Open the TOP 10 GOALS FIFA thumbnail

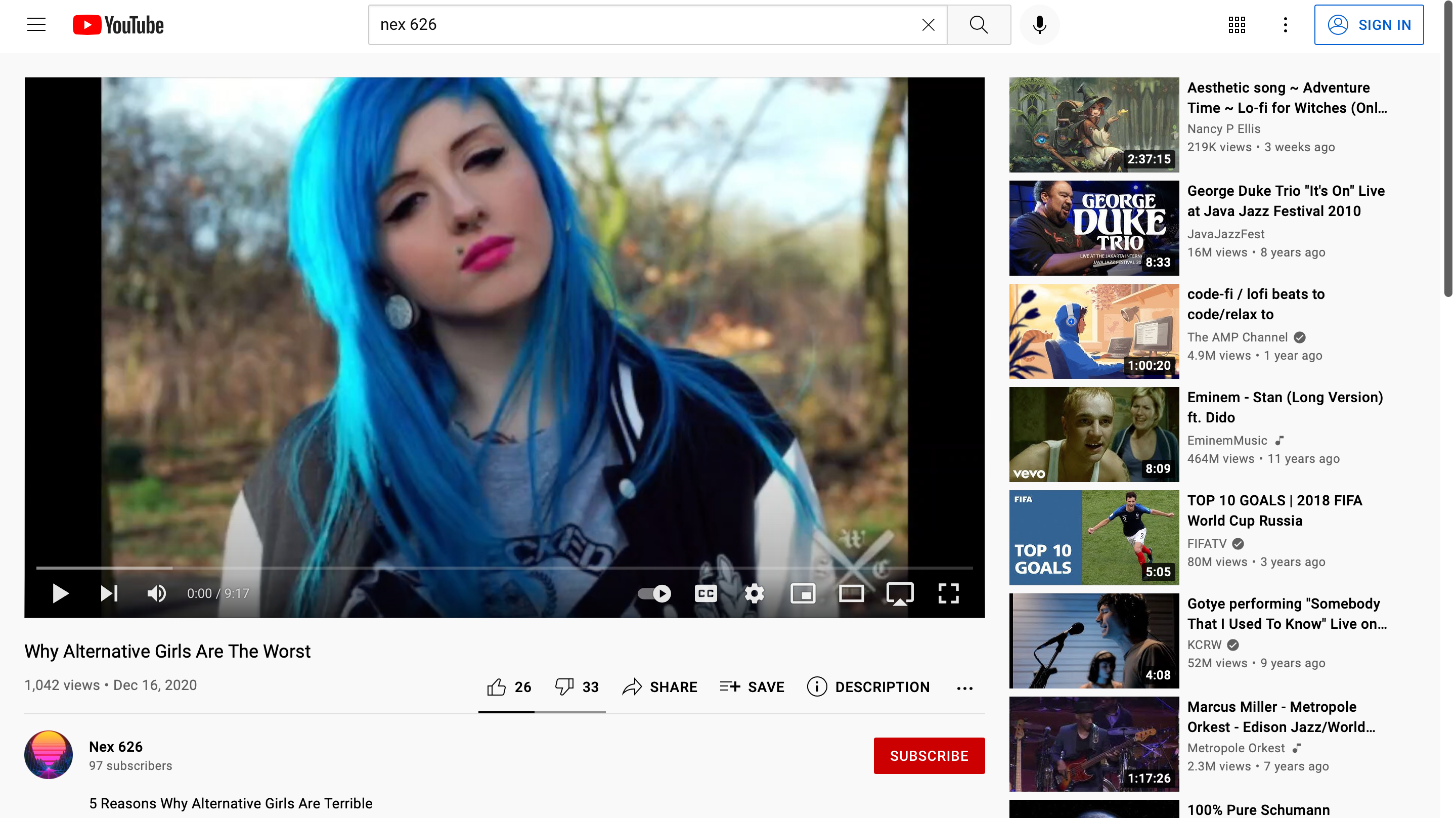click(1094, 538)
